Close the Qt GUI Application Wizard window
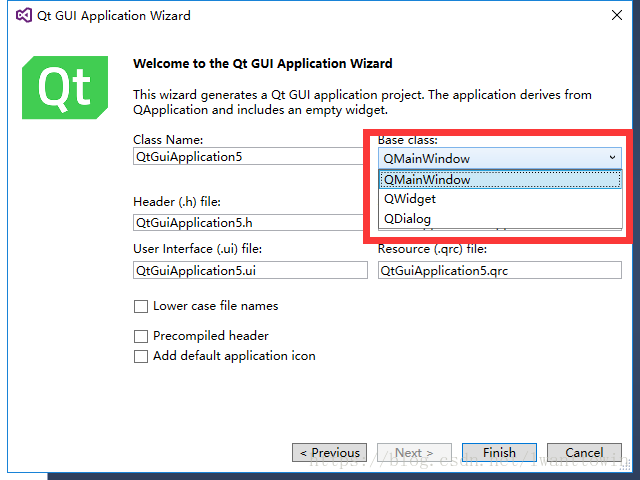The image size is (640, 480). click(x=617, y=16)
